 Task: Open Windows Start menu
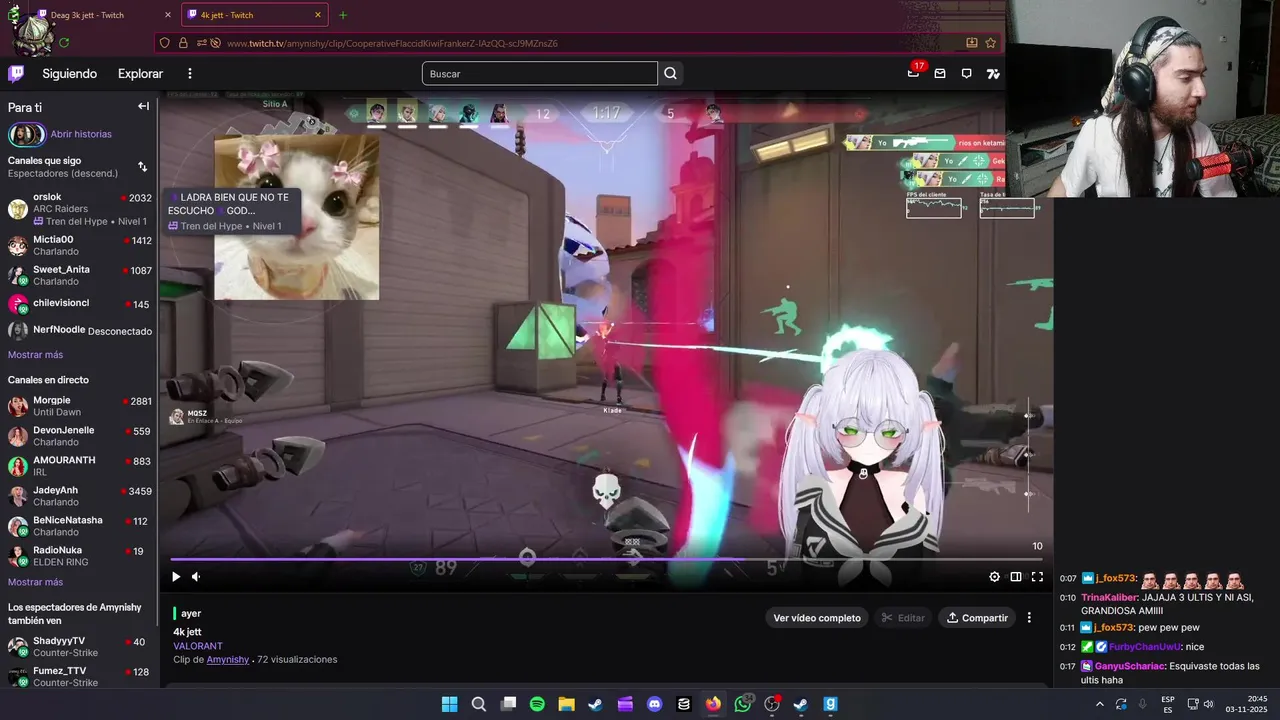(450, 704)
